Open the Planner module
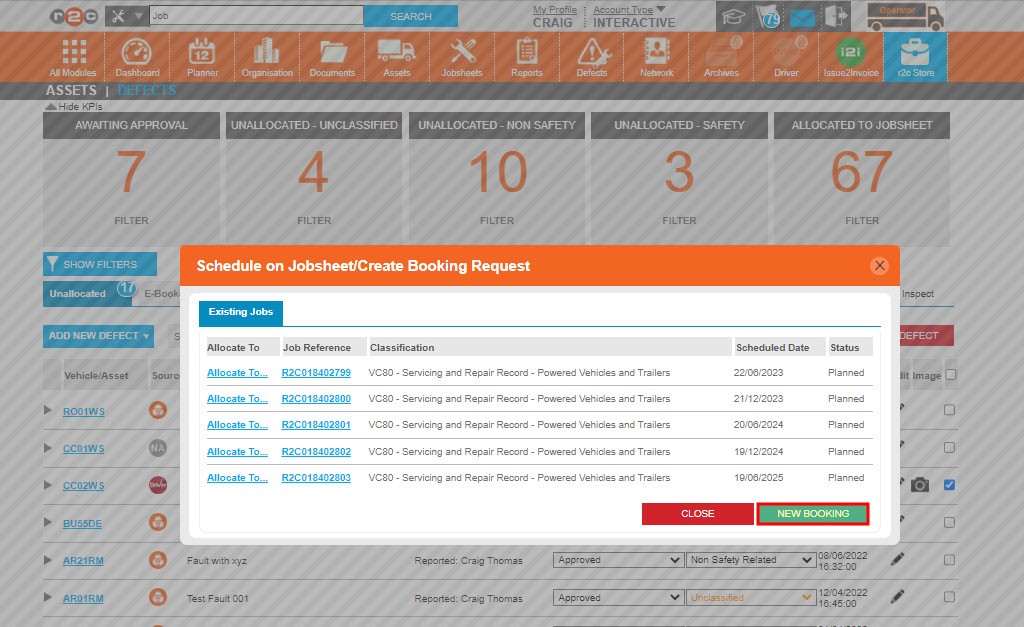The image size is (1024, 627). coord(202,56)
